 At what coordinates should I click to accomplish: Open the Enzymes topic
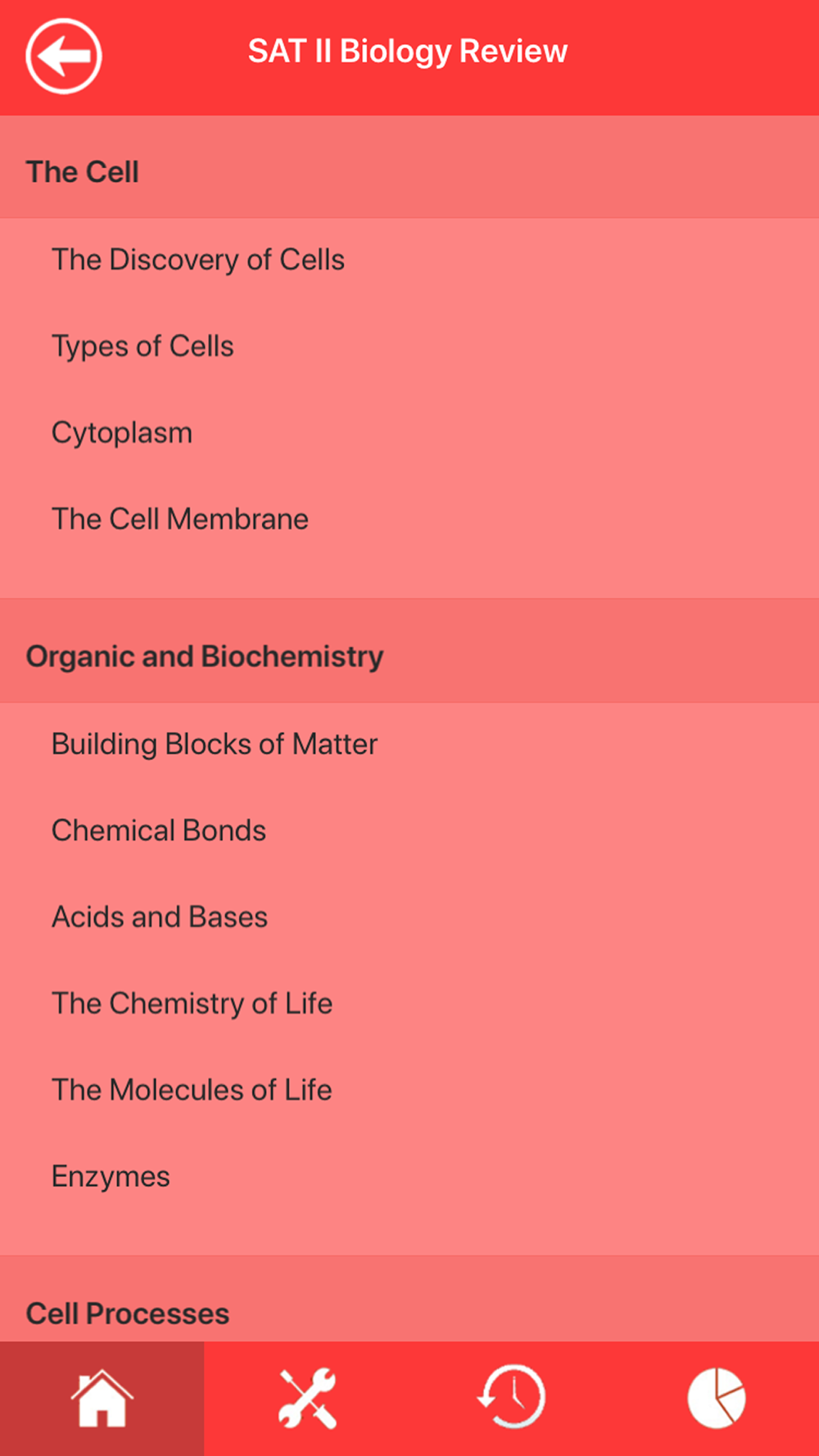tap(409, 1177)
